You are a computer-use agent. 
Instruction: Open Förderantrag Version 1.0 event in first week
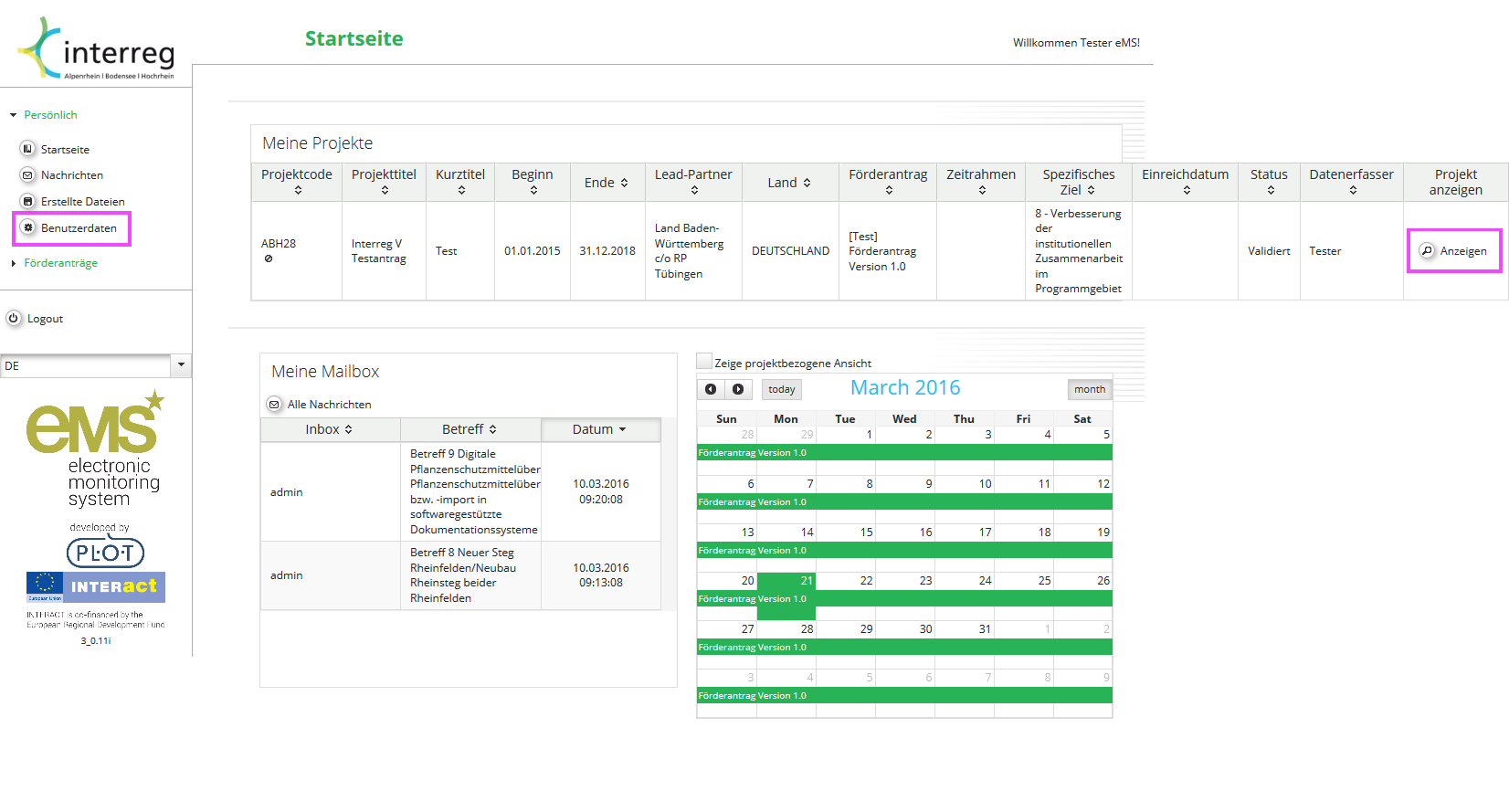coord(904,453)
